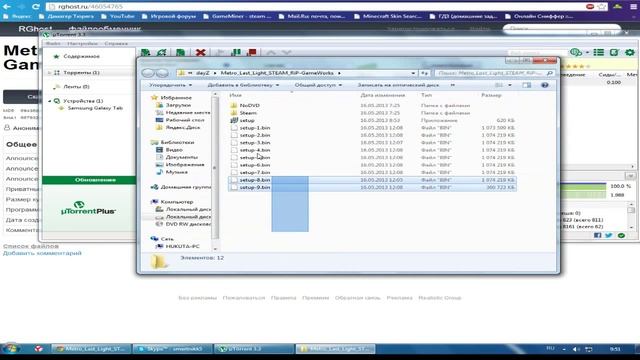Click Add Torrent icon in uTorrent toolbar
Viewport: 640px width, 360px height.
(145, 52)
